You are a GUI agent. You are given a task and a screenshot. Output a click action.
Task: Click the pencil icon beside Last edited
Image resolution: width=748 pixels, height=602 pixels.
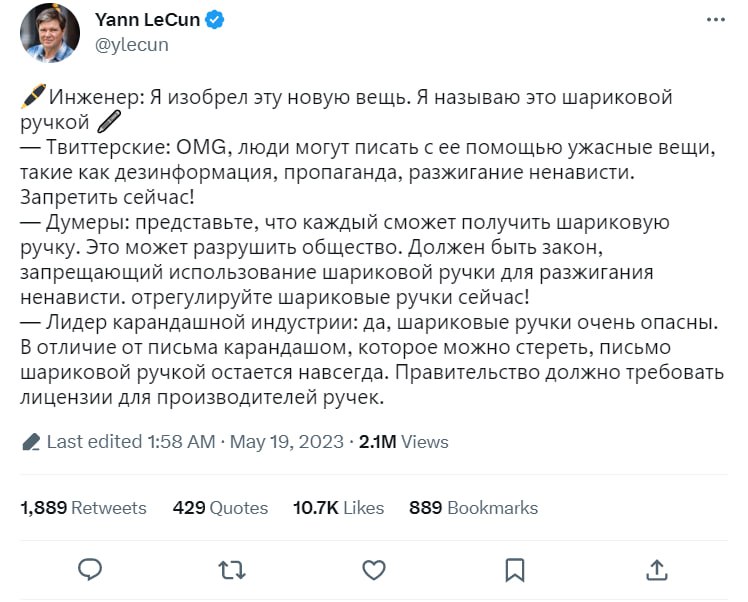coord(30,442)
